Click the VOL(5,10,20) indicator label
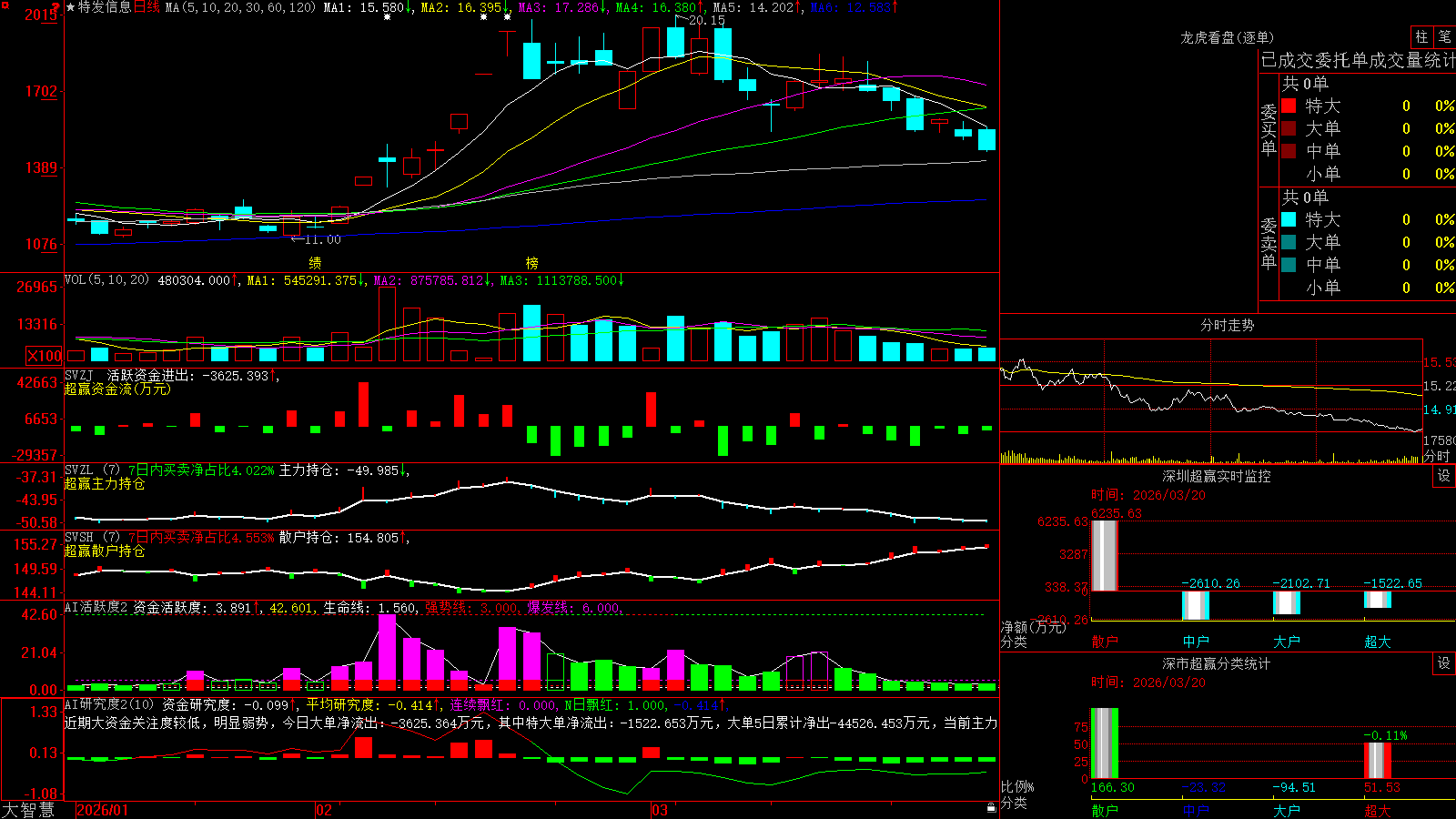Viewport: 1456px width, 819px height. 106,280
